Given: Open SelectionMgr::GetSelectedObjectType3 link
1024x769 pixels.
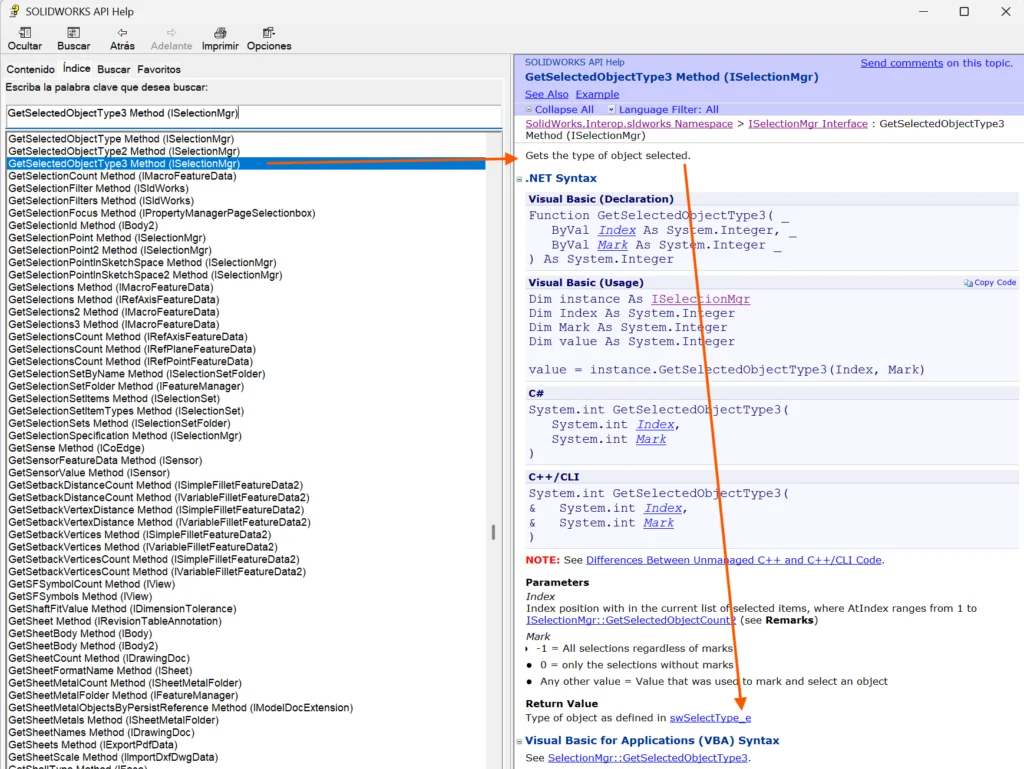Looking at the screenshot, I should pyautogui.click(x=647, y=757).
